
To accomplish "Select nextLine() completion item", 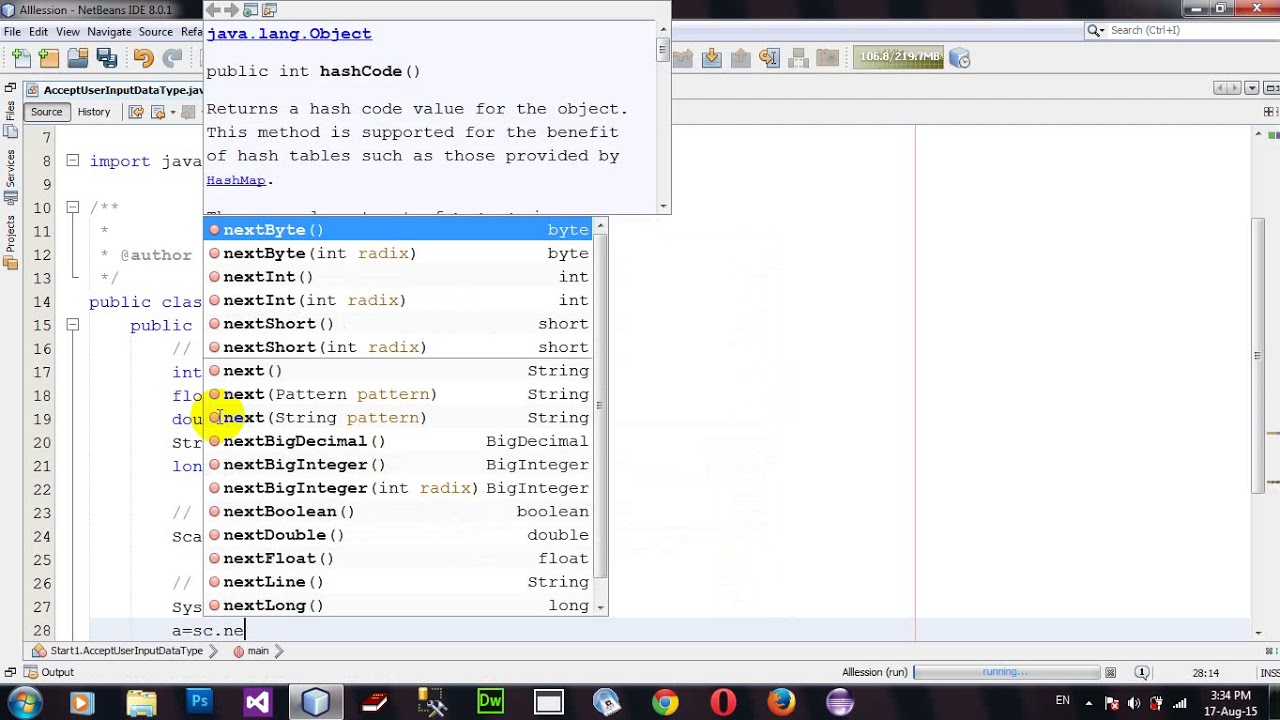I will [x=399, y=582].
